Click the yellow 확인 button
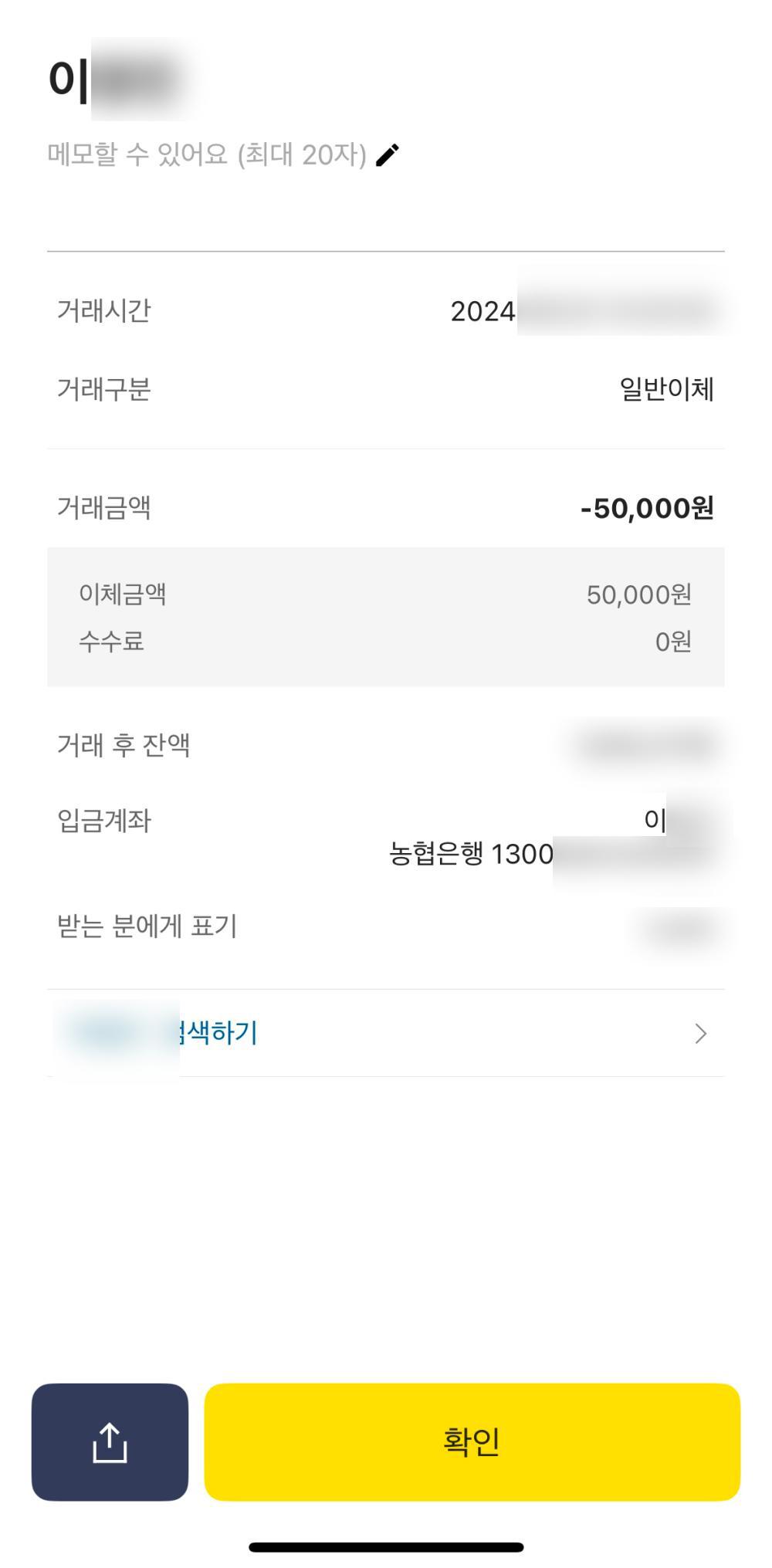This screenshot has width=772, height=1568. pyautogui.click(x=472, y=1441)
